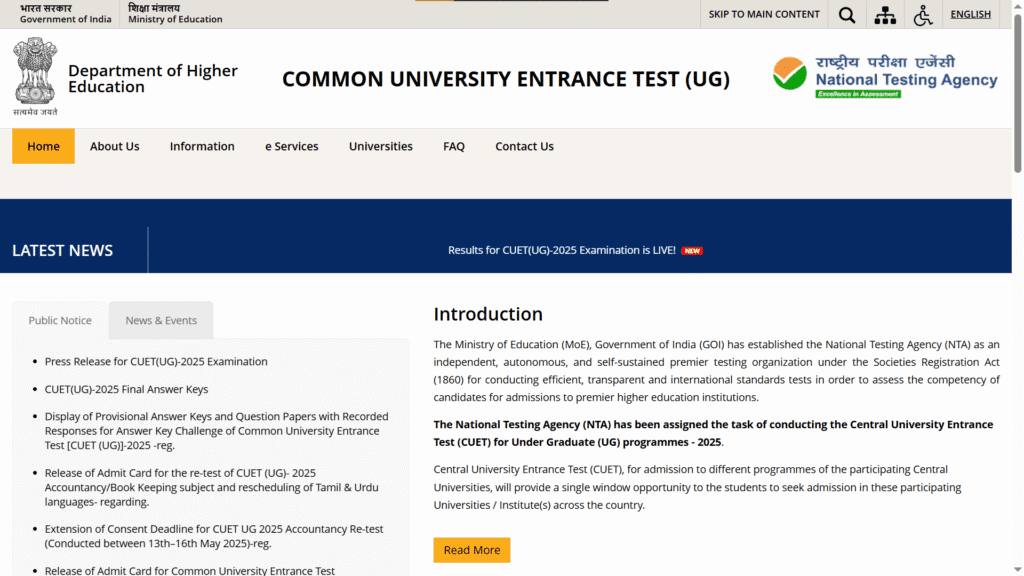1024x576 pixels.
Task: Click the Department of Higher Education title
Action: point(153,78)
